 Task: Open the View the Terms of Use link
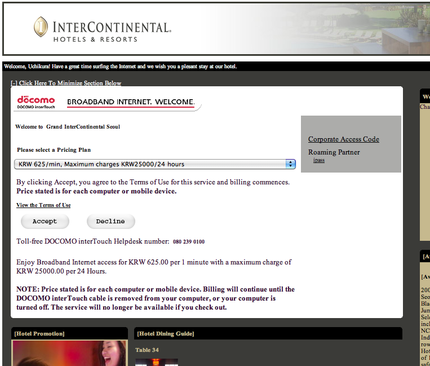pos(43,205)
